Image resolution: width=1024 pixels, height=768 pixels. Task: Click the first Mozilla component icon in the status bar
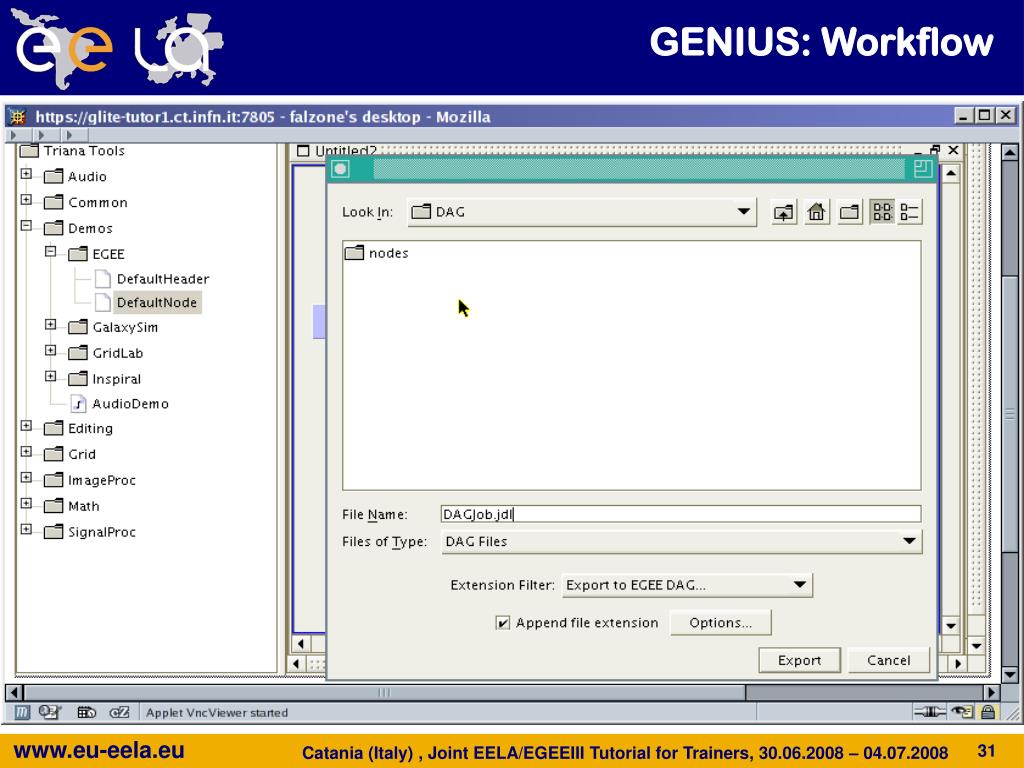point(22,712)
